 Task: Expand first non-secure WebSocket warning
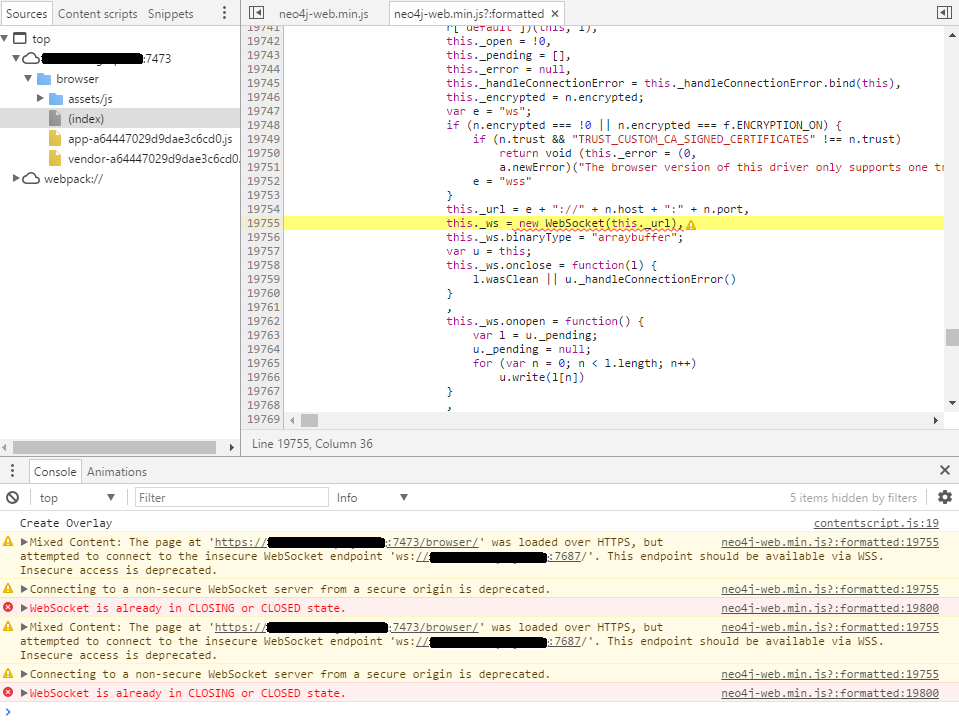point(24,589)
